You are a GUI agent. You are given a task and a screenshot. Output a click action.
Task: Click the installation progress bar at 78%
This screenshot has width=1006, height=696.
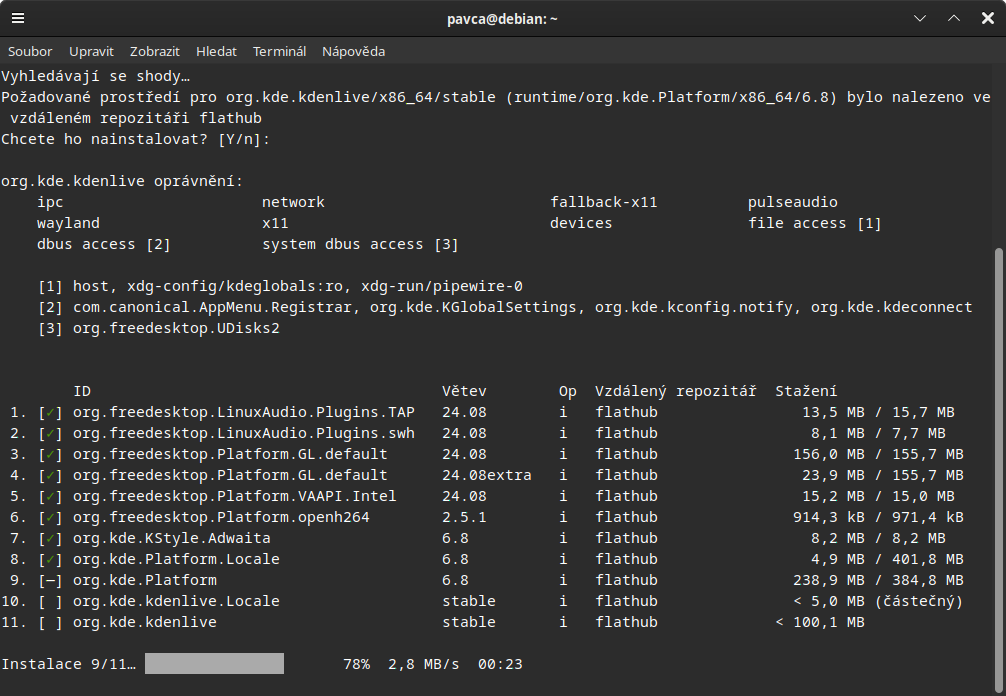214,664
